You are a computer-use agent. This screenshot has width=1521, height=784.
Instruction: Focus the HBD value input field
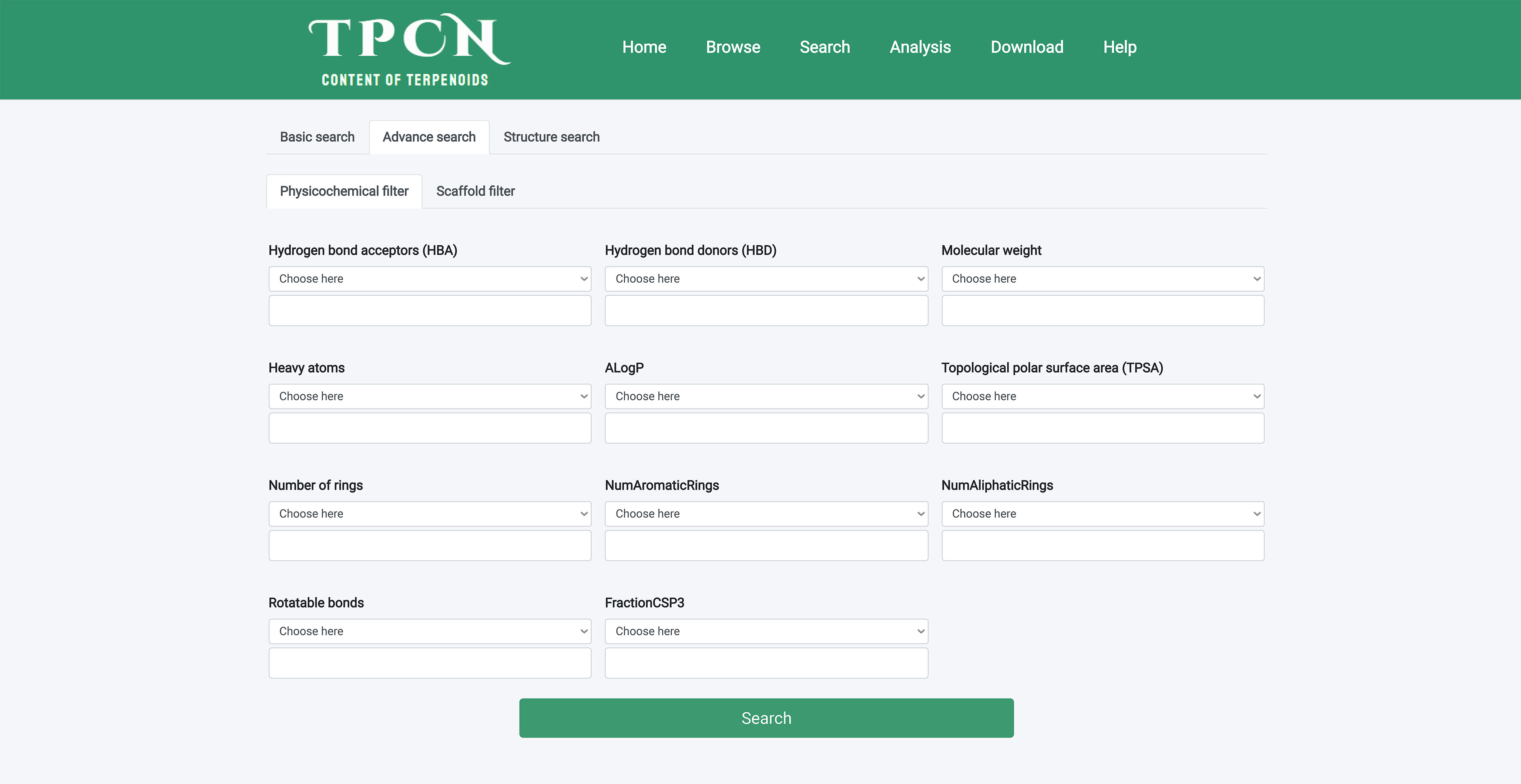click(766, 310)
